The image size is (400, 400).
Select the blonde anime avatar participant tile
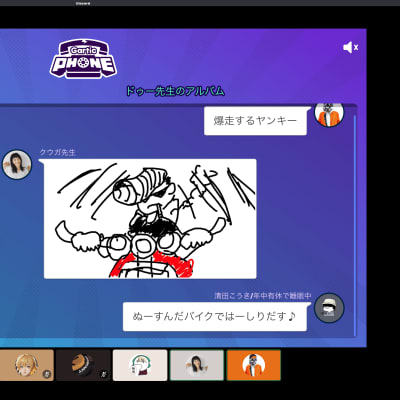tap(26, 365)
